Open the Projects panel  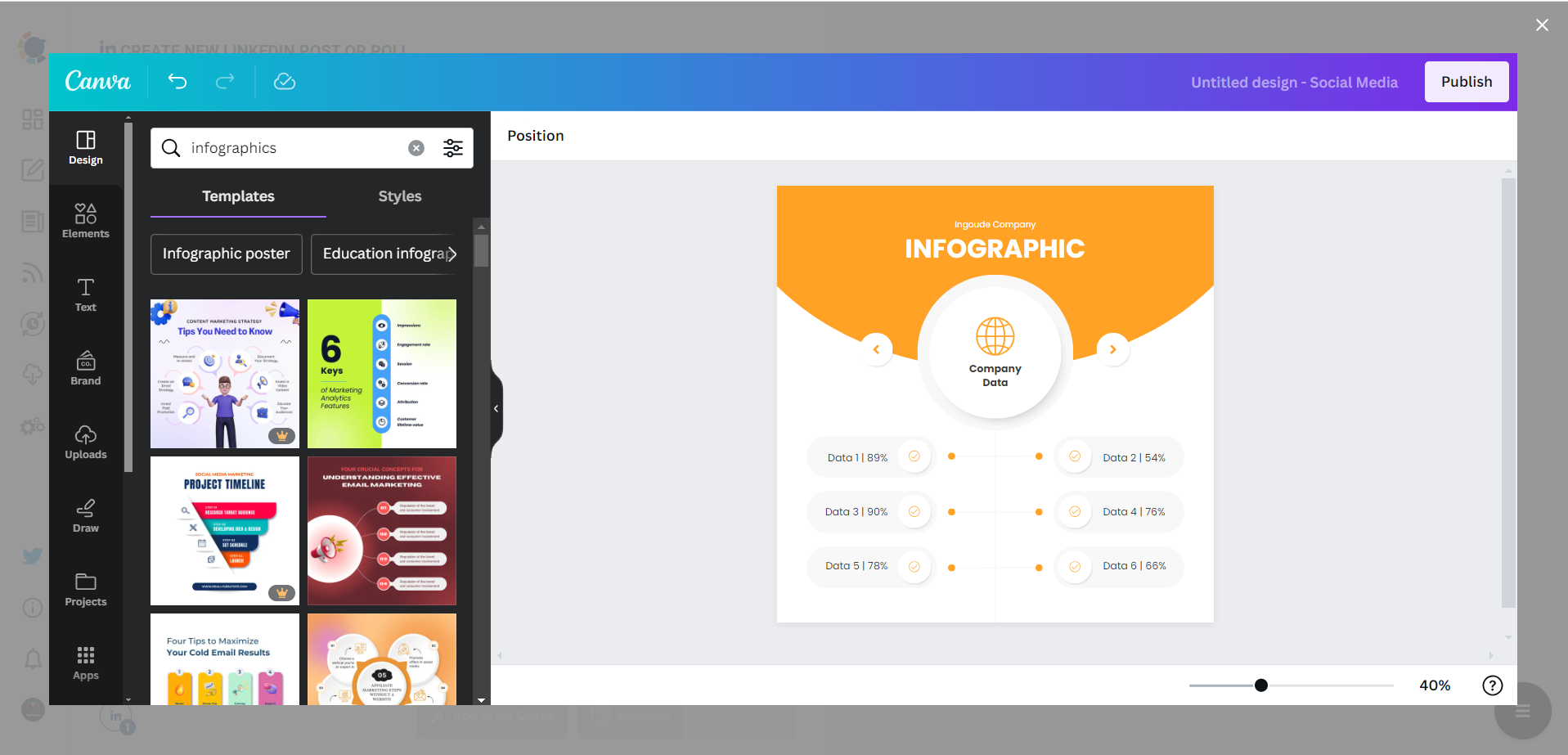(x=85, y=589)
